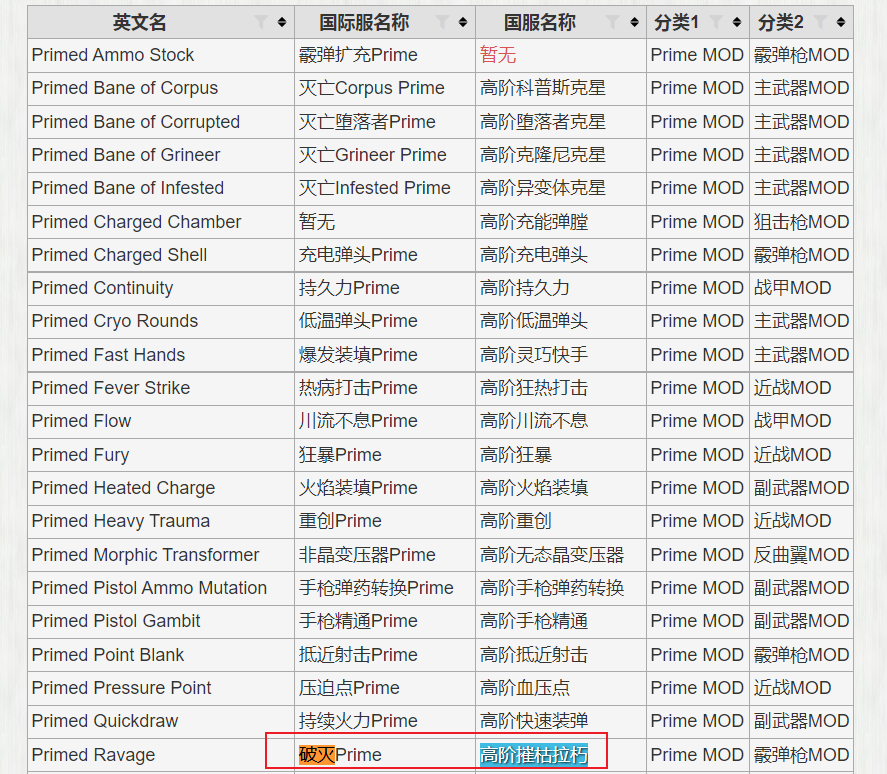Click the 分类1 header label
This screenshot has width=887, height=774.
click(x=676, y=23)
